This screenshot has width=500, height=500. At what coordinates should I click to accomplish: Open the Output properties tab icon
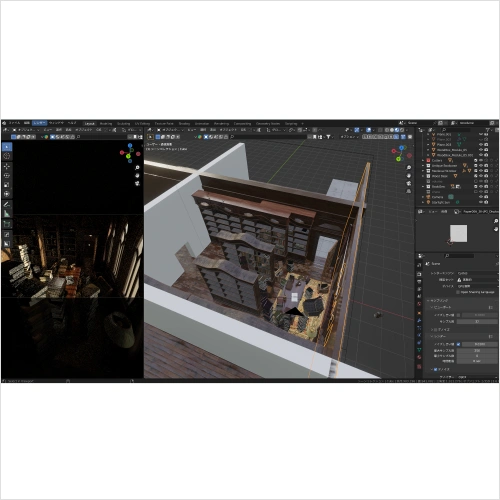419,281
